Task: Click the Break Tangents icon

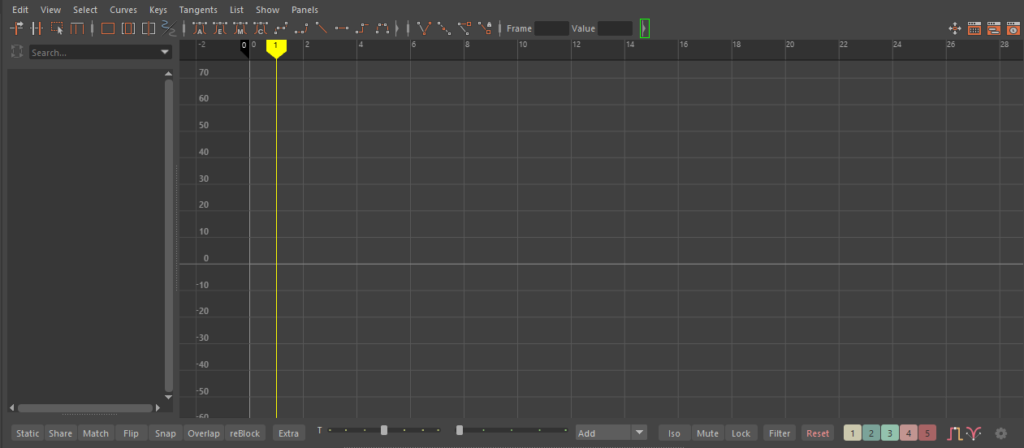Action: click(x=425, y=29)
